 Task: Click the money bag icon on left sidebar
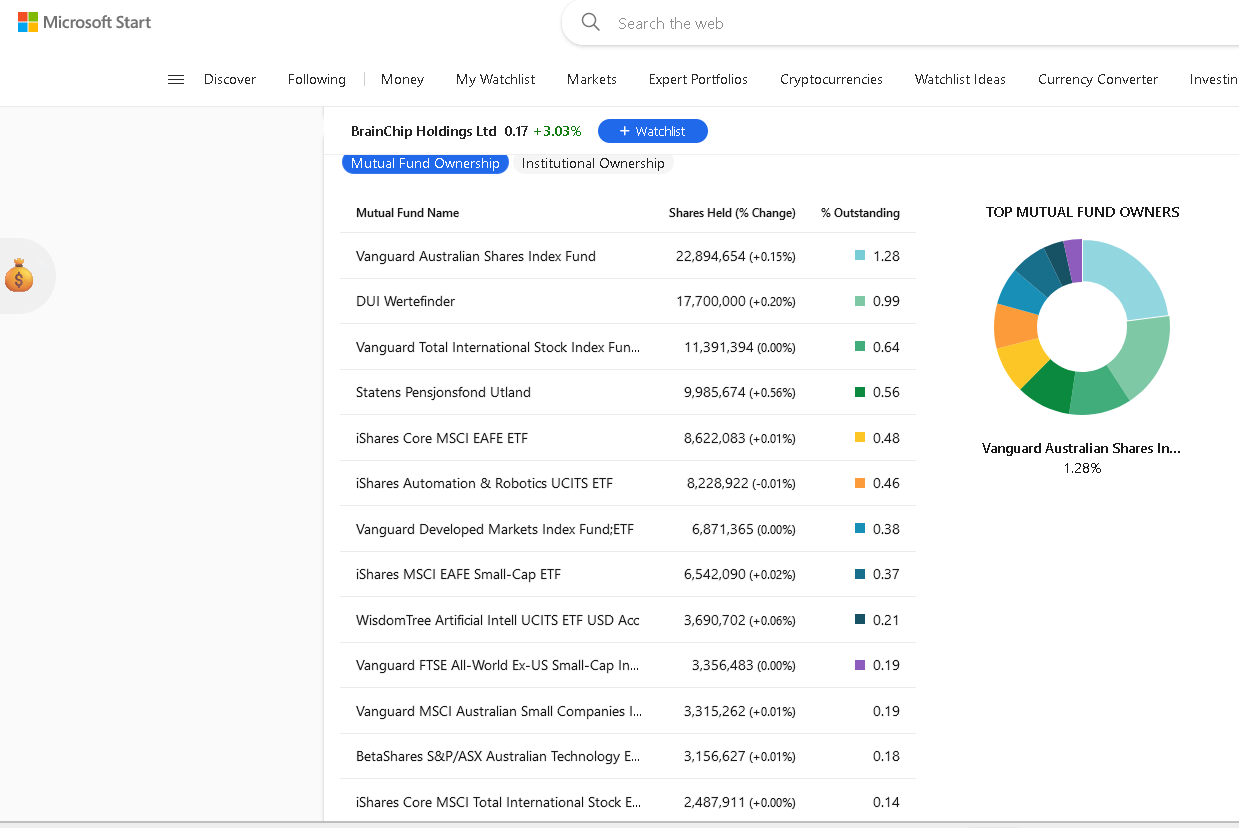[19, 276]
